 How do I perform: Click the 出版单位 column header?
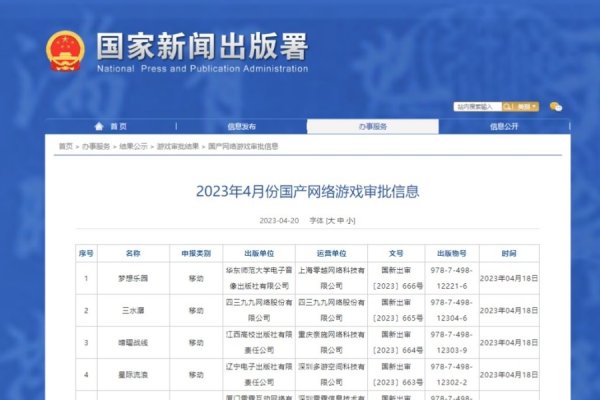click(x=259, y=253)
